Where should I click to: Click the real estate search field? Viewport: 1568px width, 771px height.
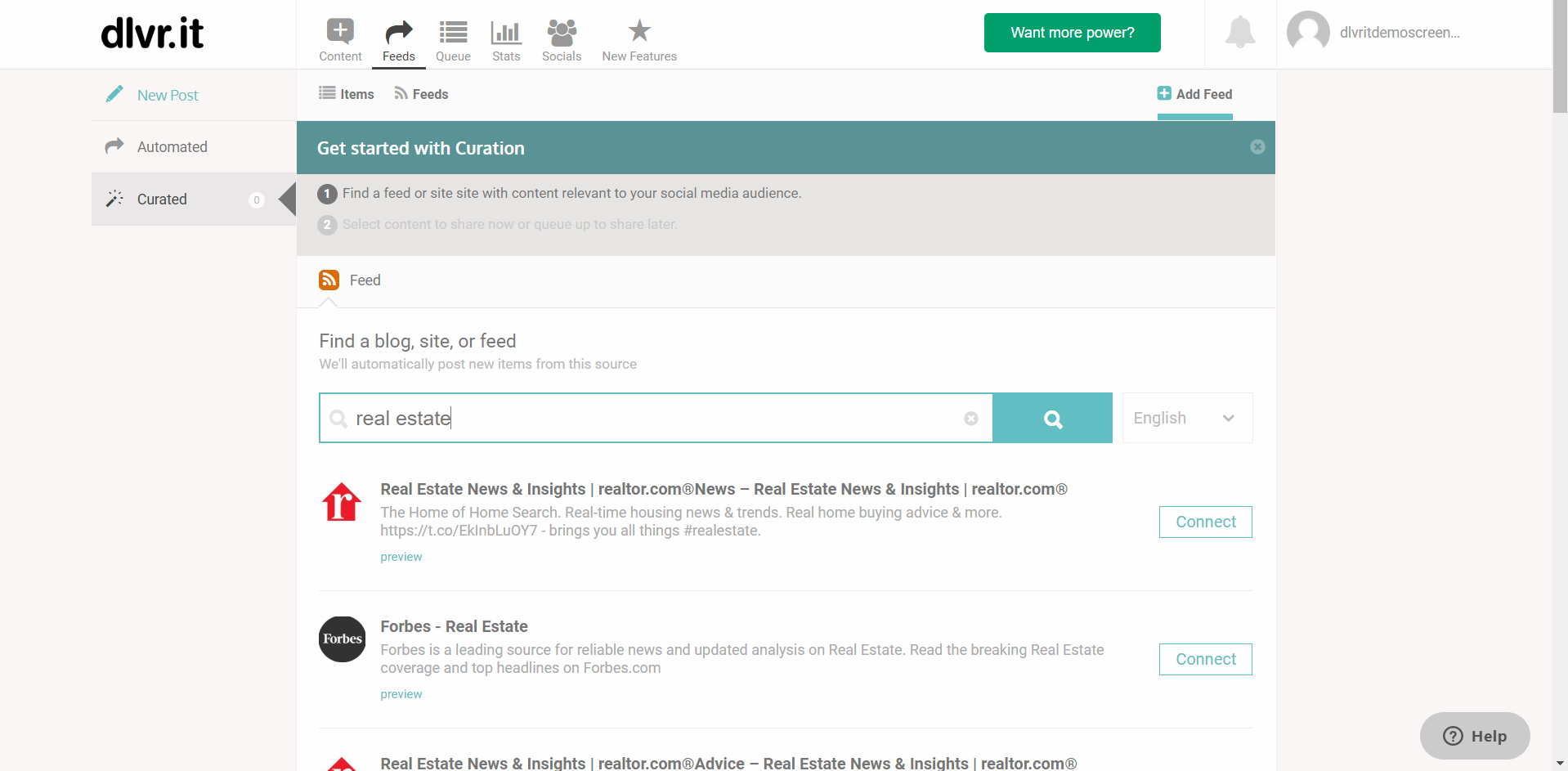click(656, 418)
